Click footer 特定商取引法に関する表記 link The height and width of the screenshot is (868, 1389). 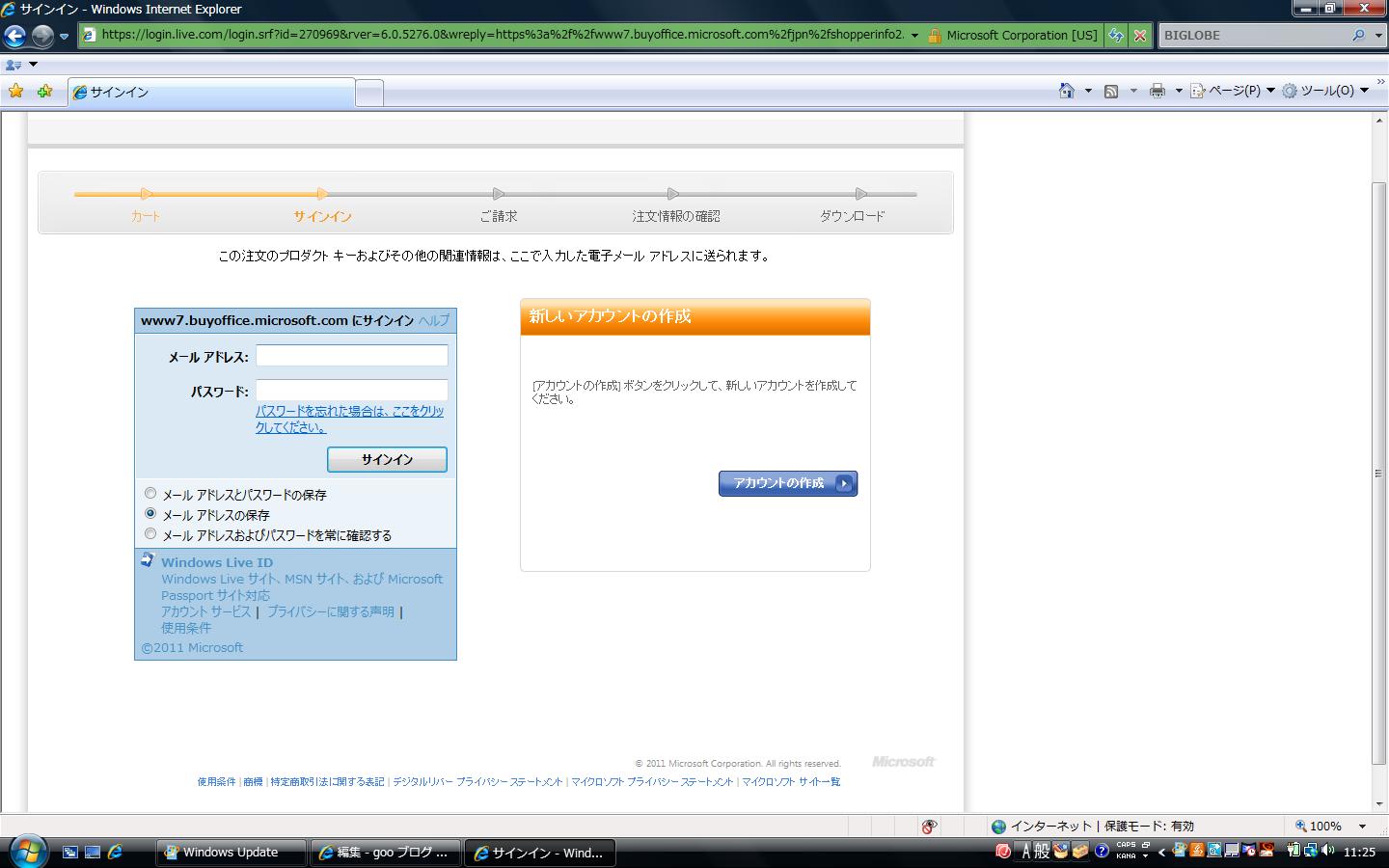pyautogui.click(x=327, y=782)
